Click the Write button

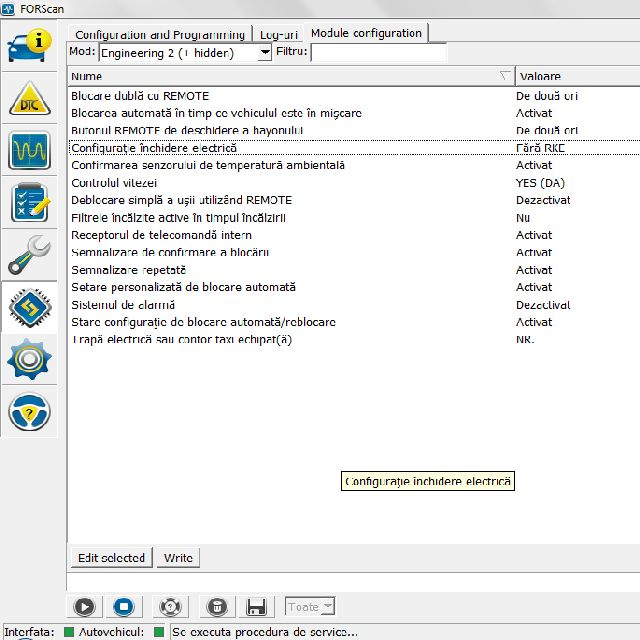[x=178, y=558]
